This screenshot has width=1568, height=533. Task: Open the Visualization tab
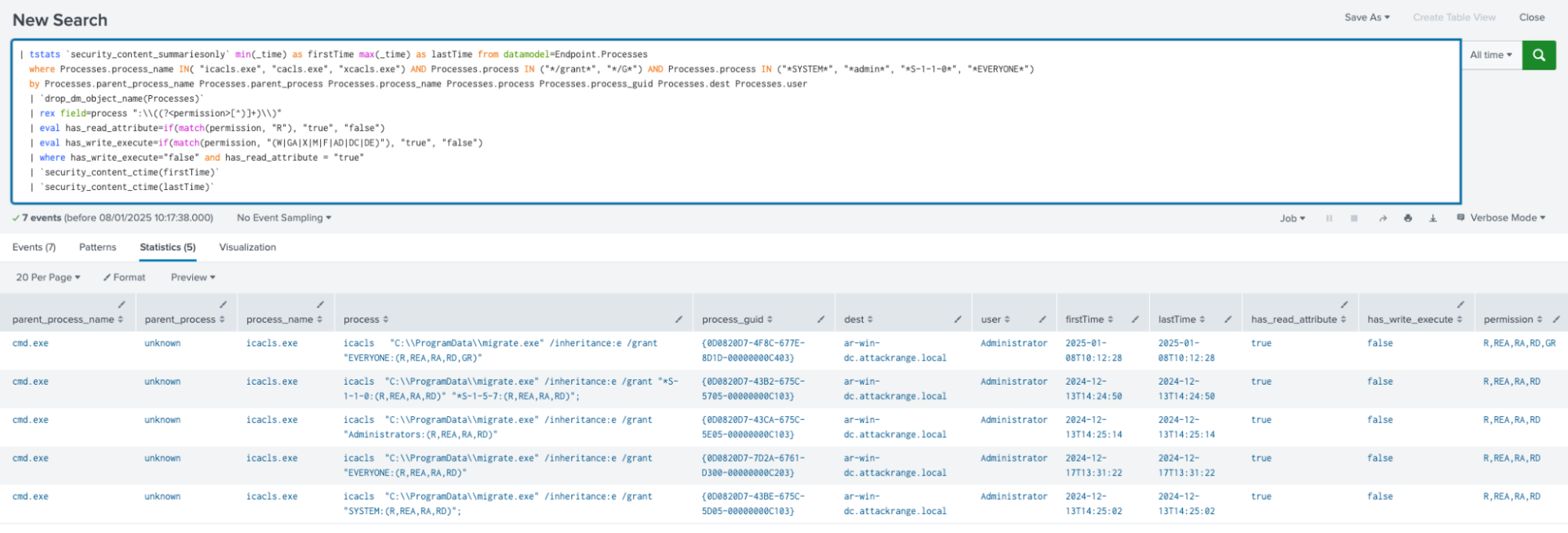pyautogui.click(x=248, y=247)
